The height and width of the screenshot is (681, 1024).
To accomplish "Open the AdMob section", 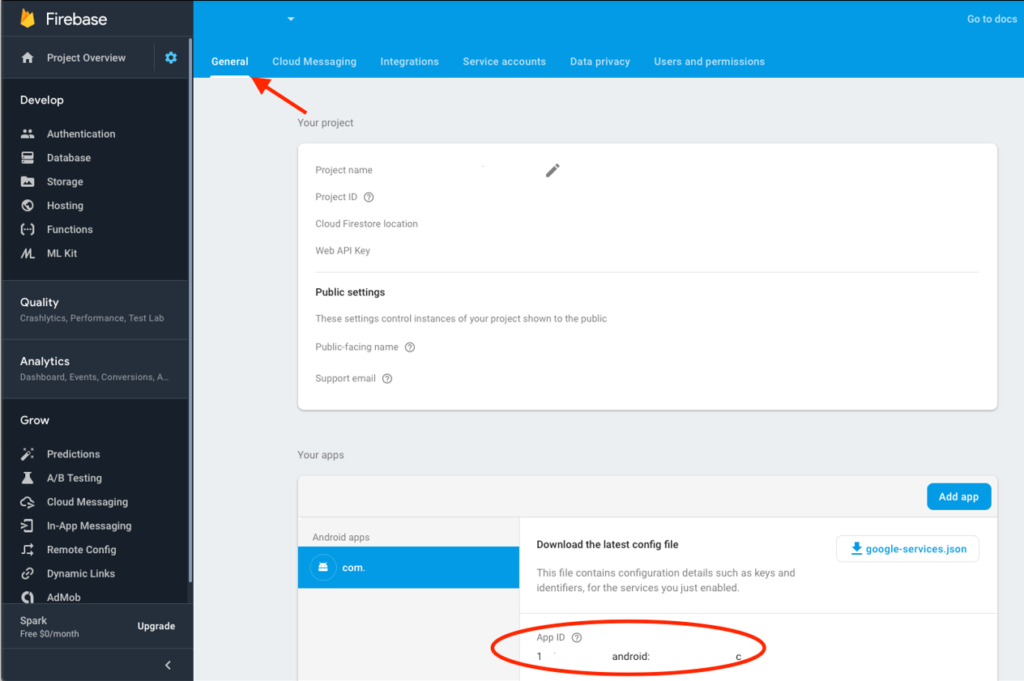I will coord(62,597).
